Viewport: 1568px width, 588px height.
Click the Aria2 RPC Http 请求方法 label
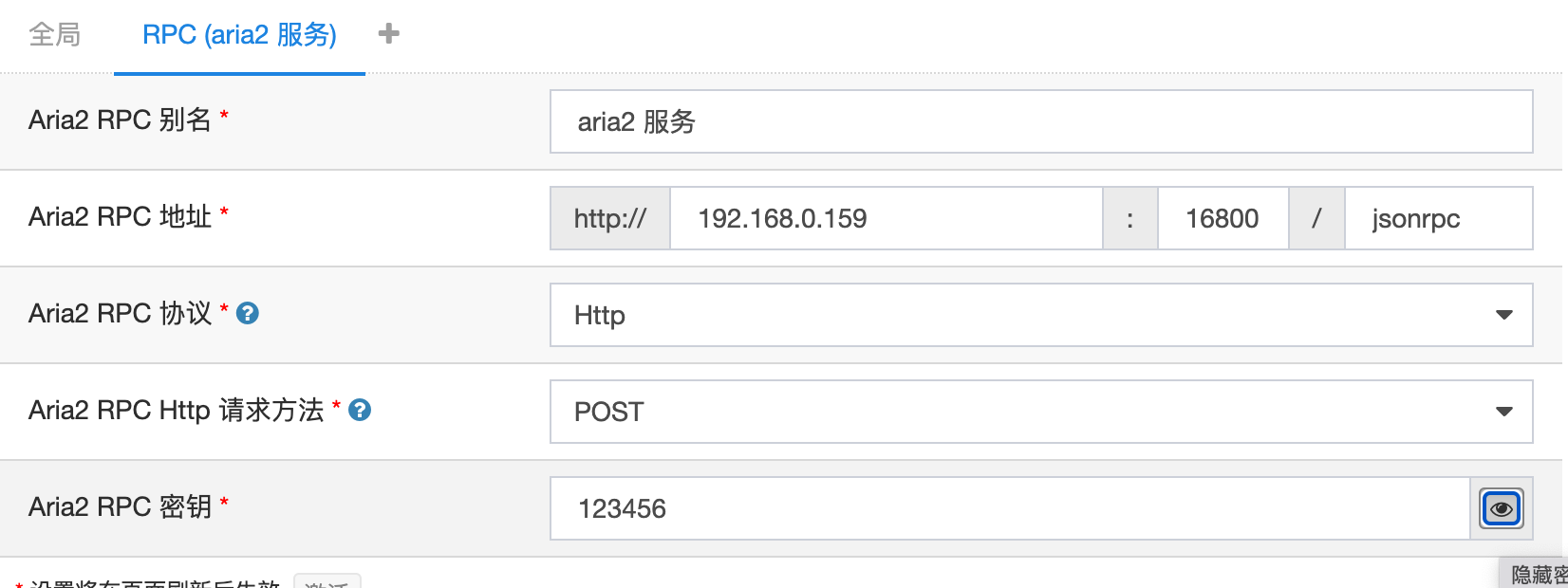(x=176, y=410)
